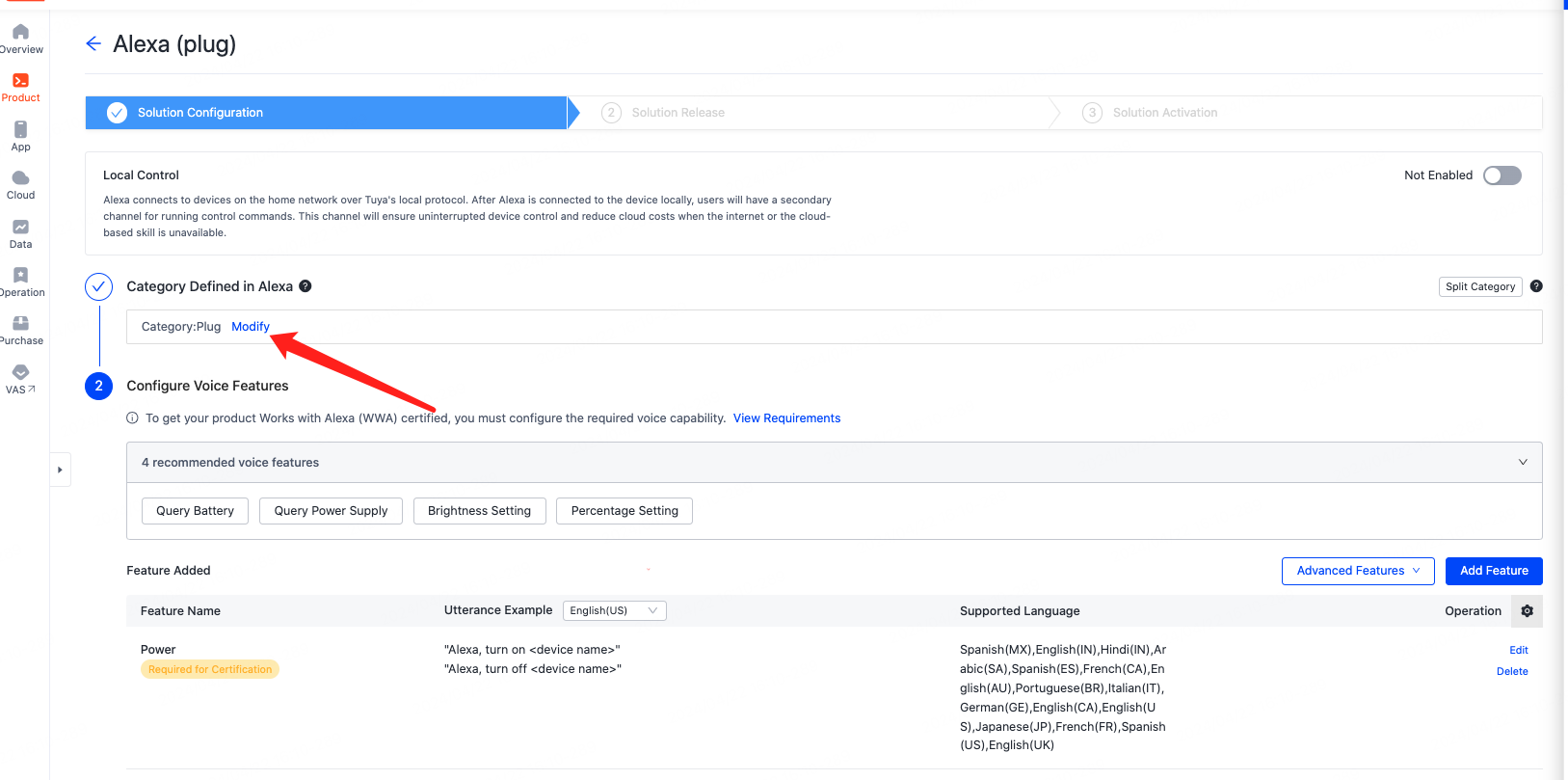Open the English(US) utterance language dropdown
The width and height of the screenshot is (1568, 780).
[x=614, y=610]
